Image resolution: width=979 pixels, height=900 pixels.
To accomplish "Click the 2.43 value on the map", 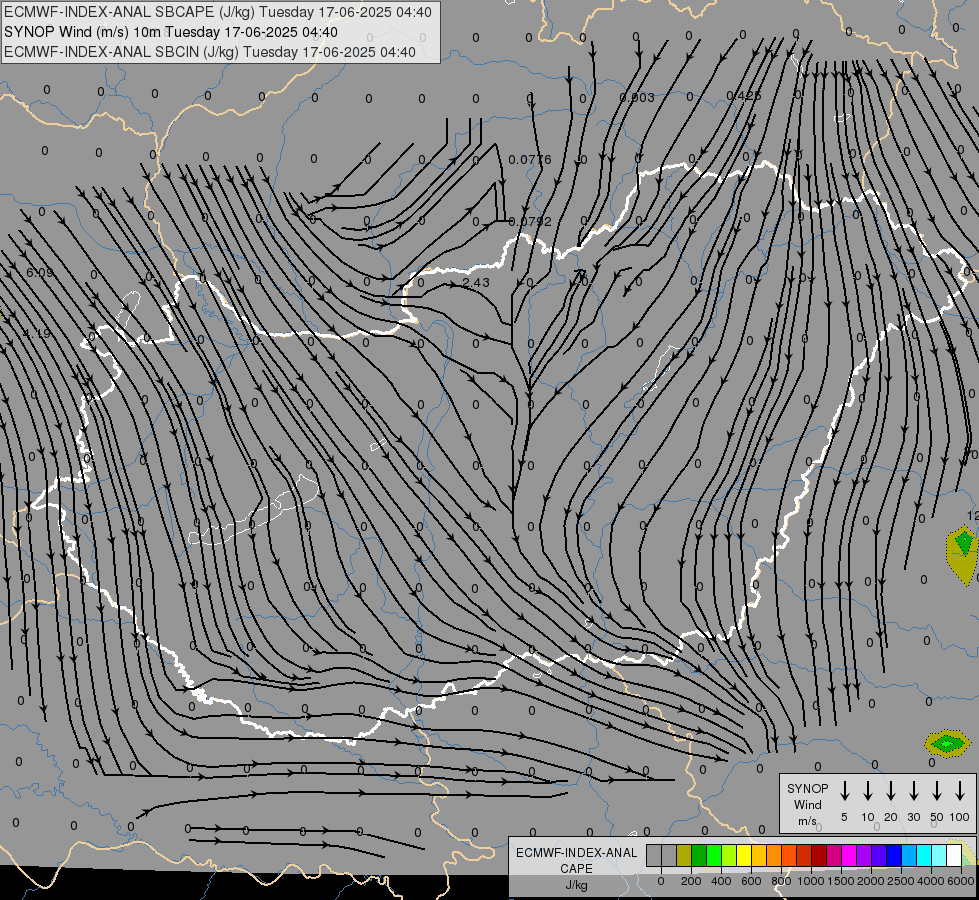I will [x=476, y=282].
